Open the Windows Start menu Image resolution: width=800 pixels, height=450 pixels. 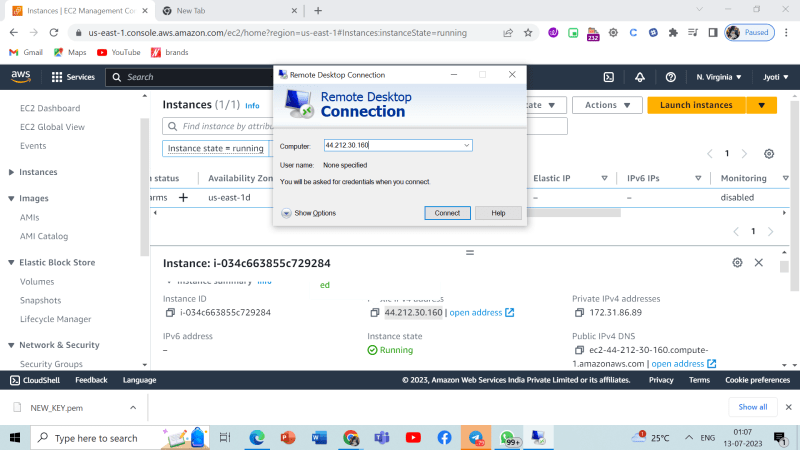(x=15, y=438)
